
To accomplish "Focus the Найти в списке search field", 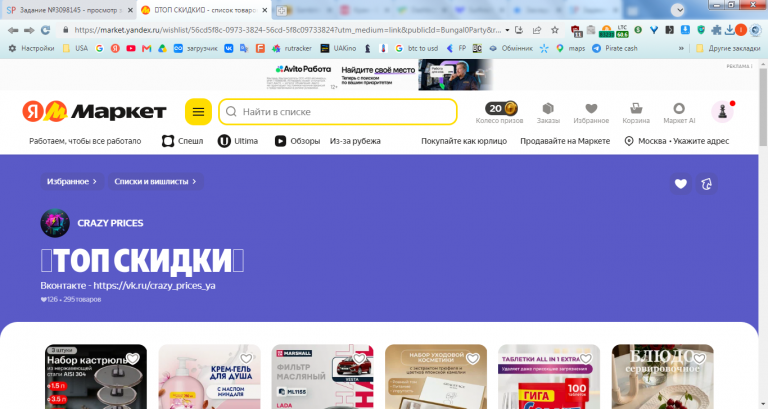I will pos(338,112).
